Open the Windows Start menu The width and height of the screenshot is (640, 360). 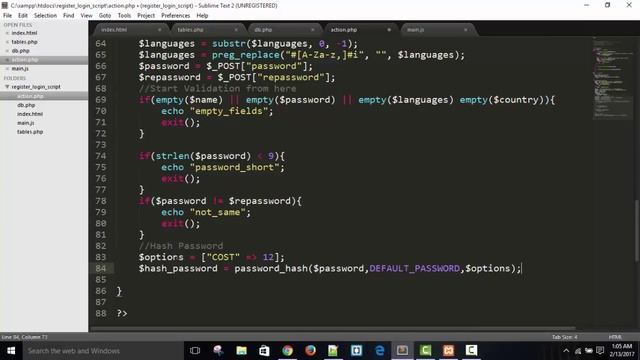pos(11,351)
